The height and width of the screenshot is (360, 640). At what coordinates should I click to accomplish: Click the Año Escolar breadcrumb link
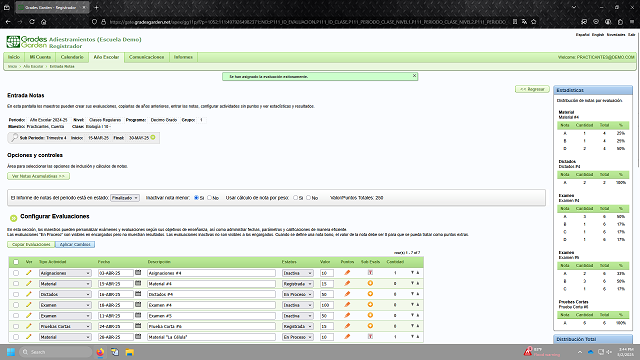click(x=33, y=66)
